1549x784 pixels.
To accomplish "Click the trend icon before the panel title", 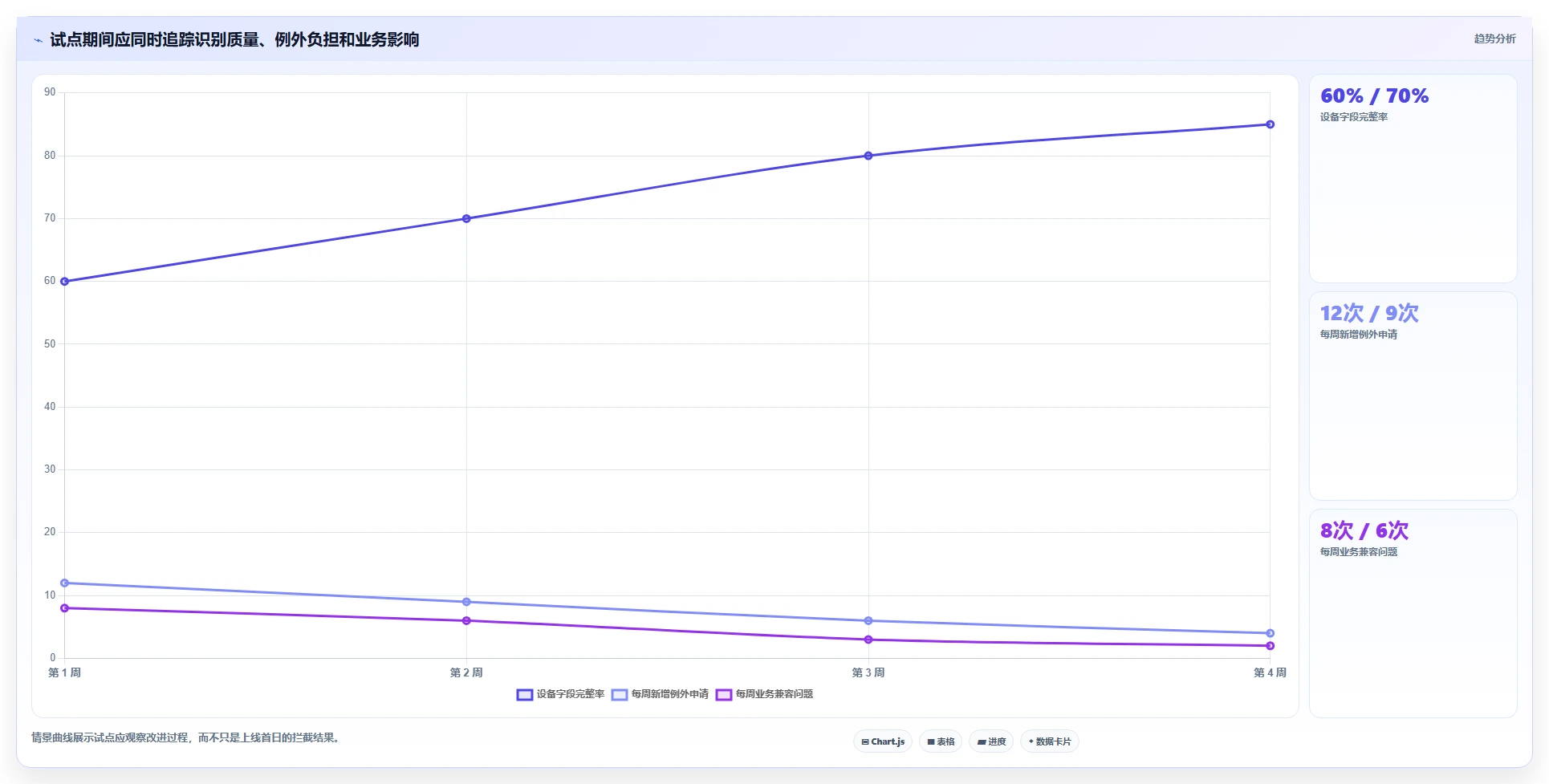I will 38,40.
